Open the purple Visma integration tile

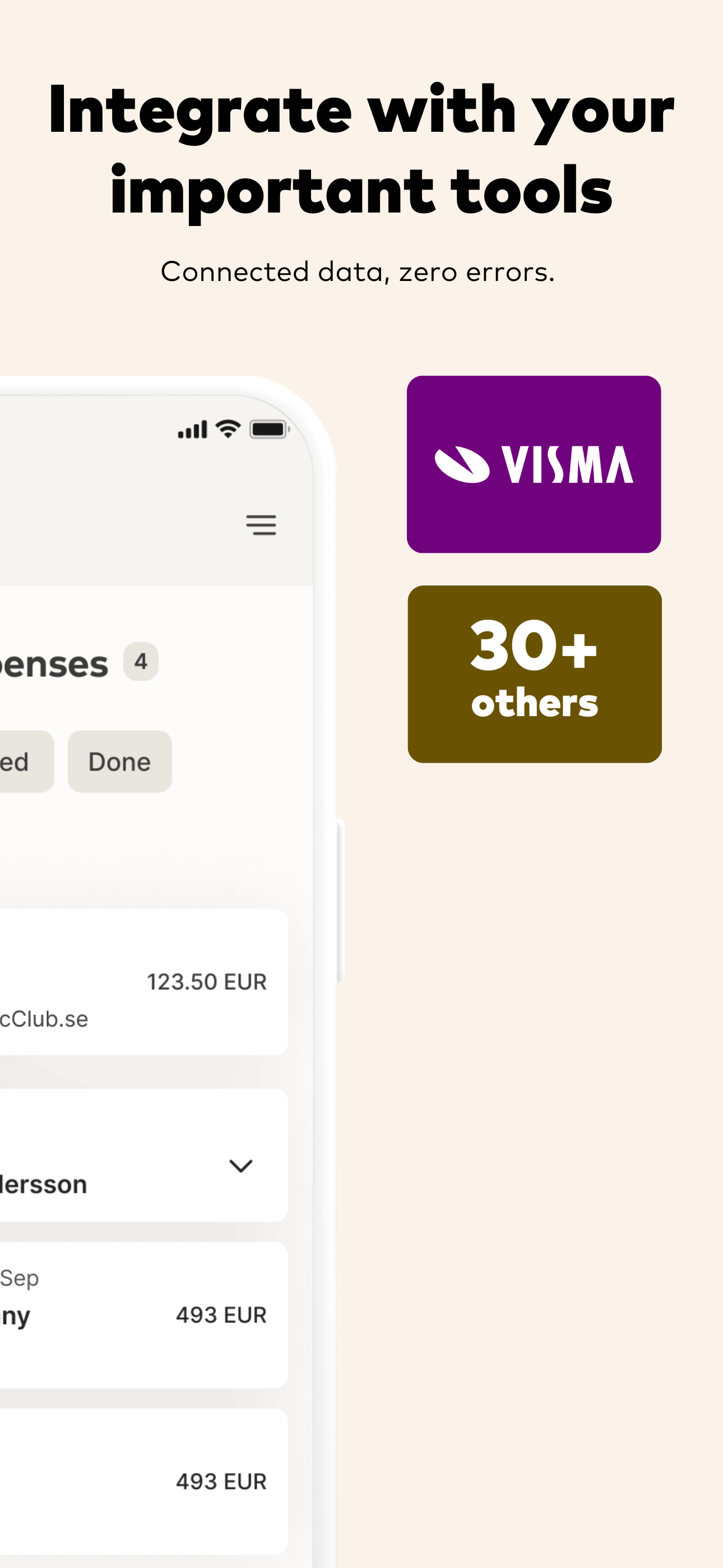[534, 464]
